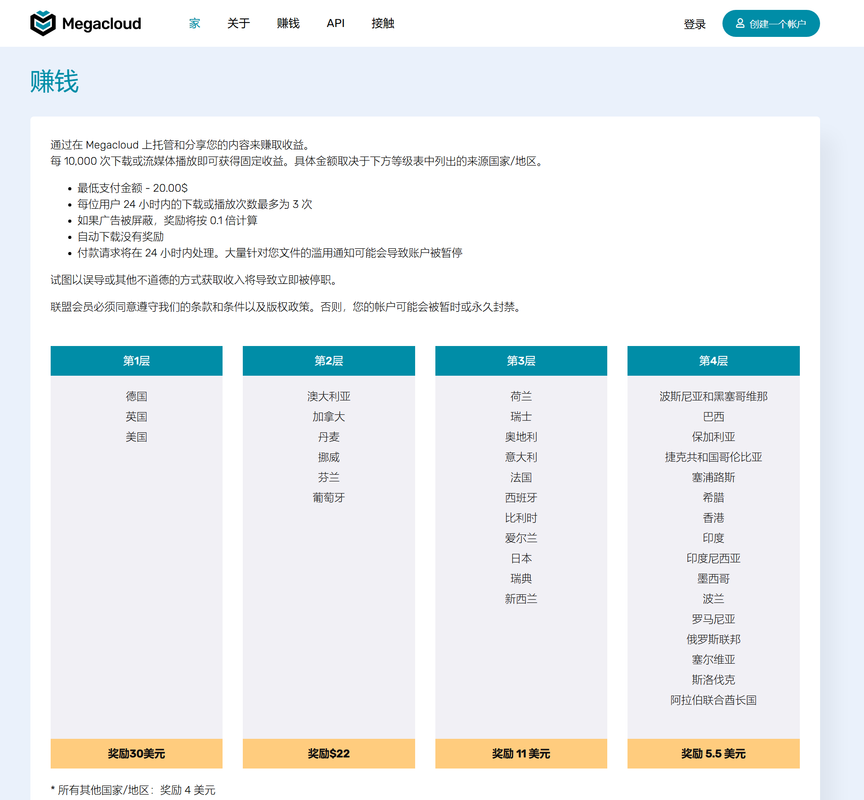The width and height of the screenshot is (864, 800).
Task: Click the Megacloud logo icon
Action: pos(42,23)
